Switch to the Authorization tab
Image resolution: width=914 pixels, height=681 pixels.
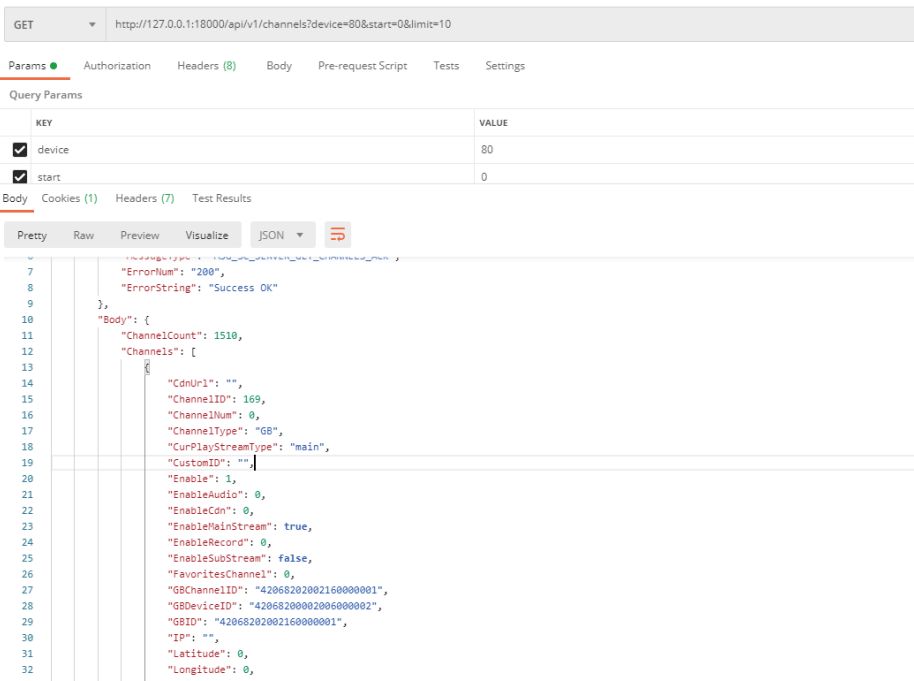coord(117,66)
